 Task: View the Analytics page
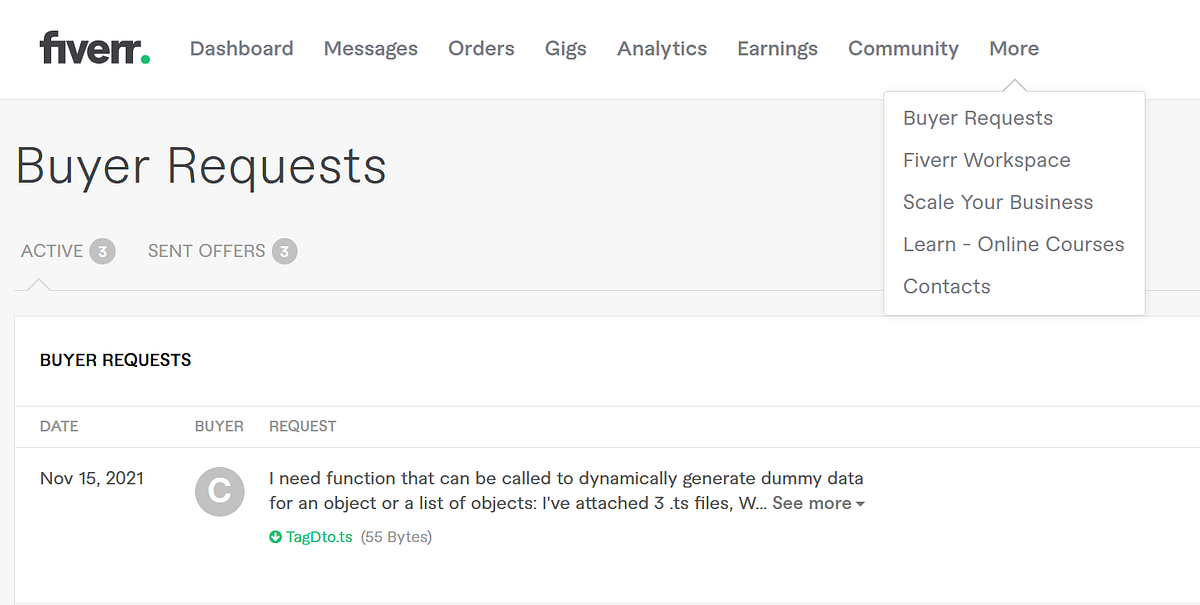pyautogui.click(x=661, y=48)
